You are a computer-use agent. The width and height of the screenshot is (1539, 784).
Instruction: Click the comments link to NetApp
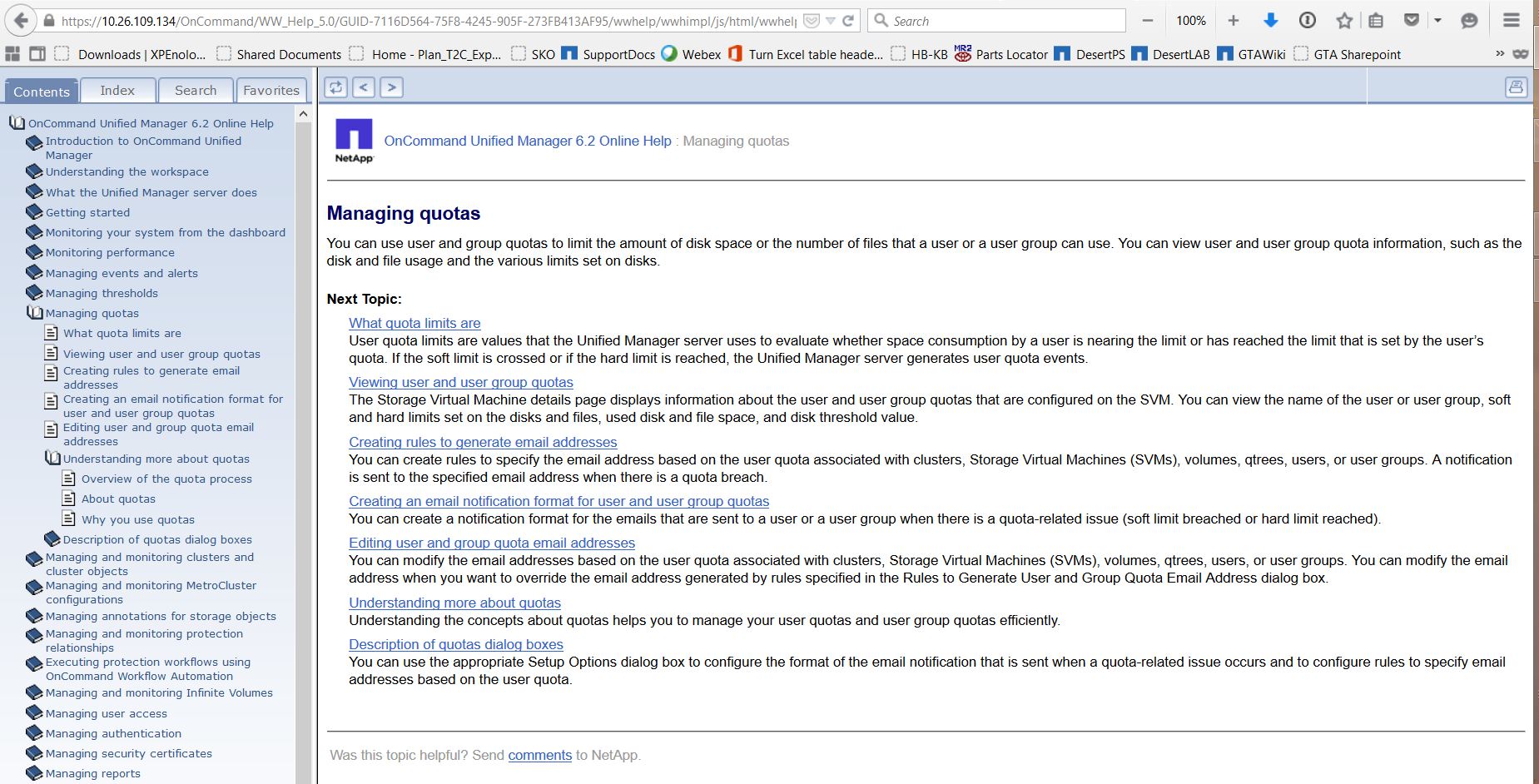point(539,755)
